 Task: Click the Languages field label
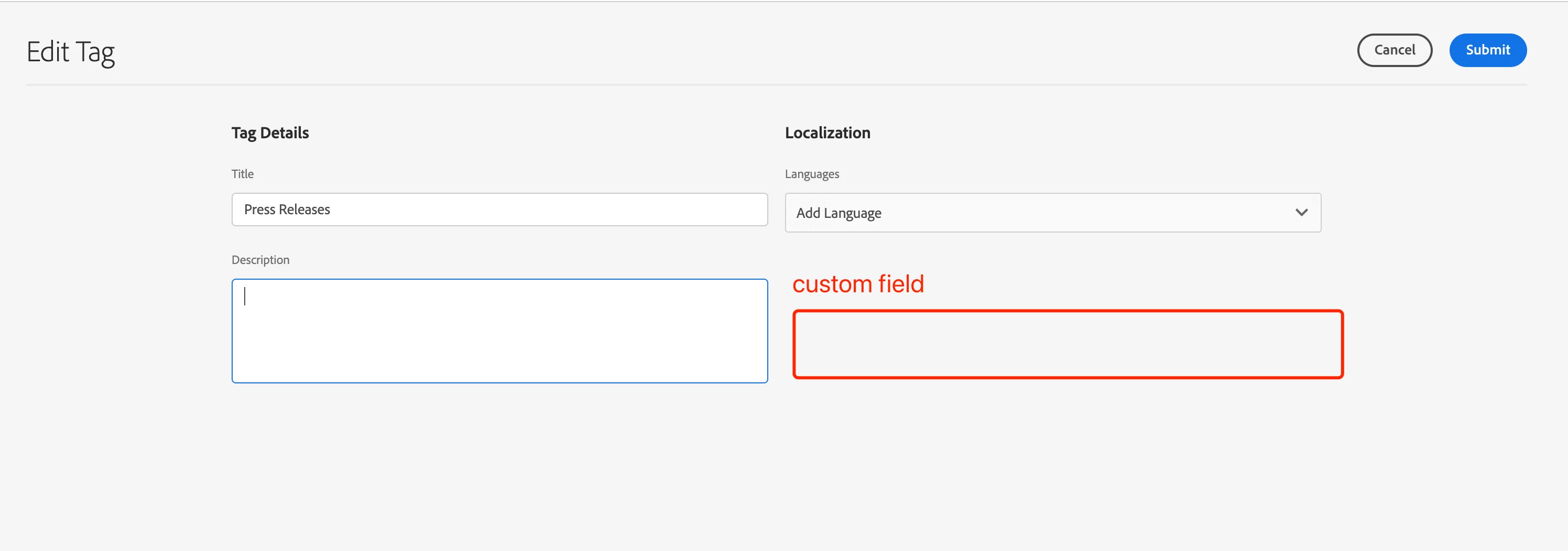point(811,174)
